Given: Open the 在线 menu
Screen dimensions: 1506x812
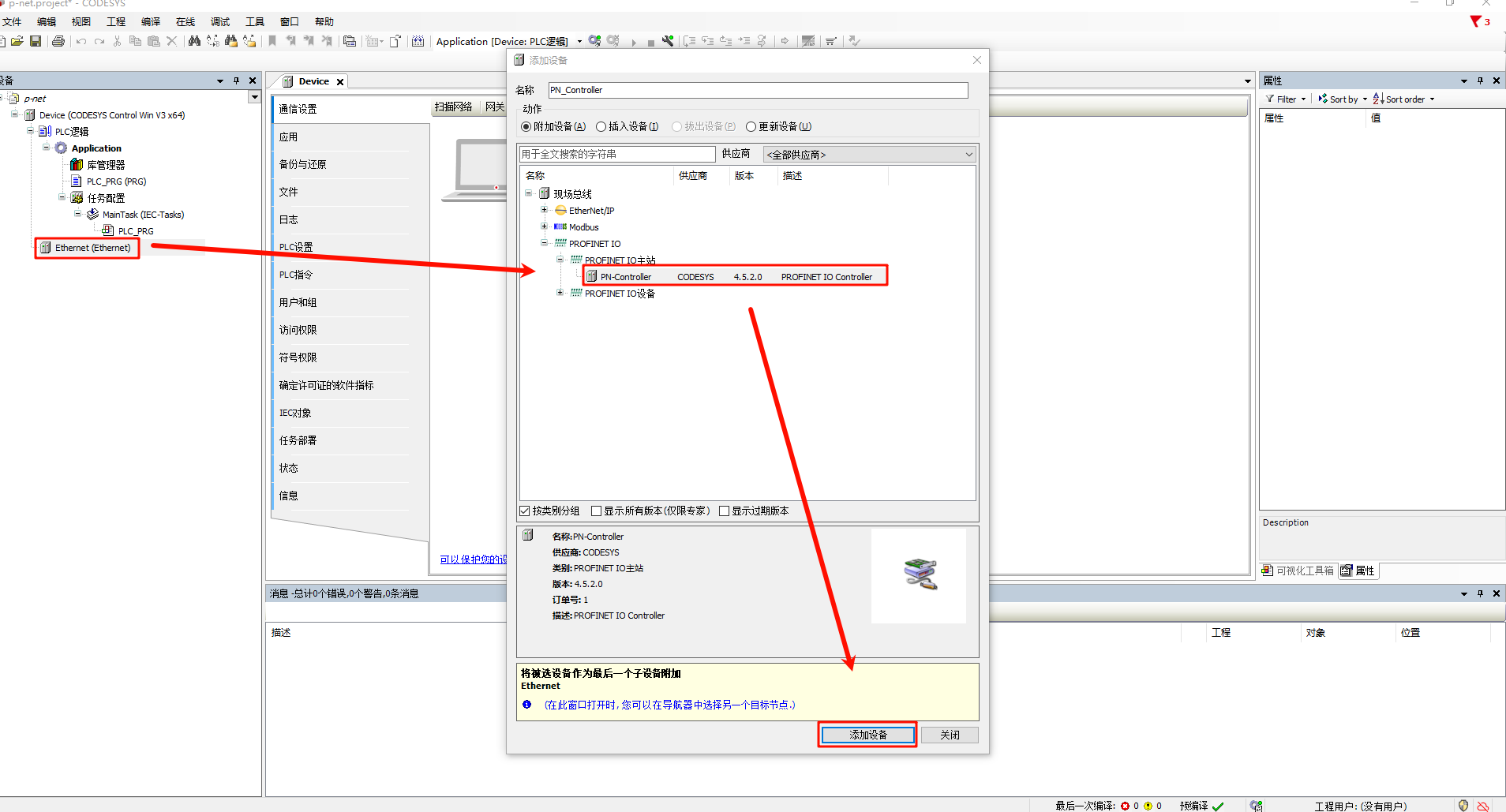Looking at the screenshot, I should click(x=185, y=21).
